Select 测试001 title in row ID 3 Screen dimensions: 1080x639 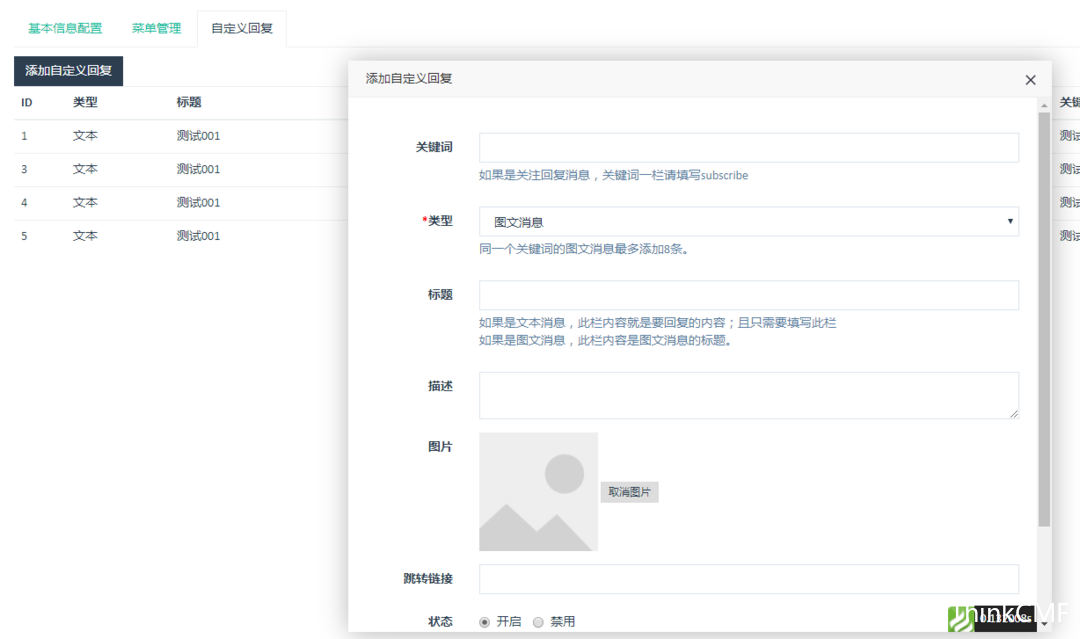198,169
